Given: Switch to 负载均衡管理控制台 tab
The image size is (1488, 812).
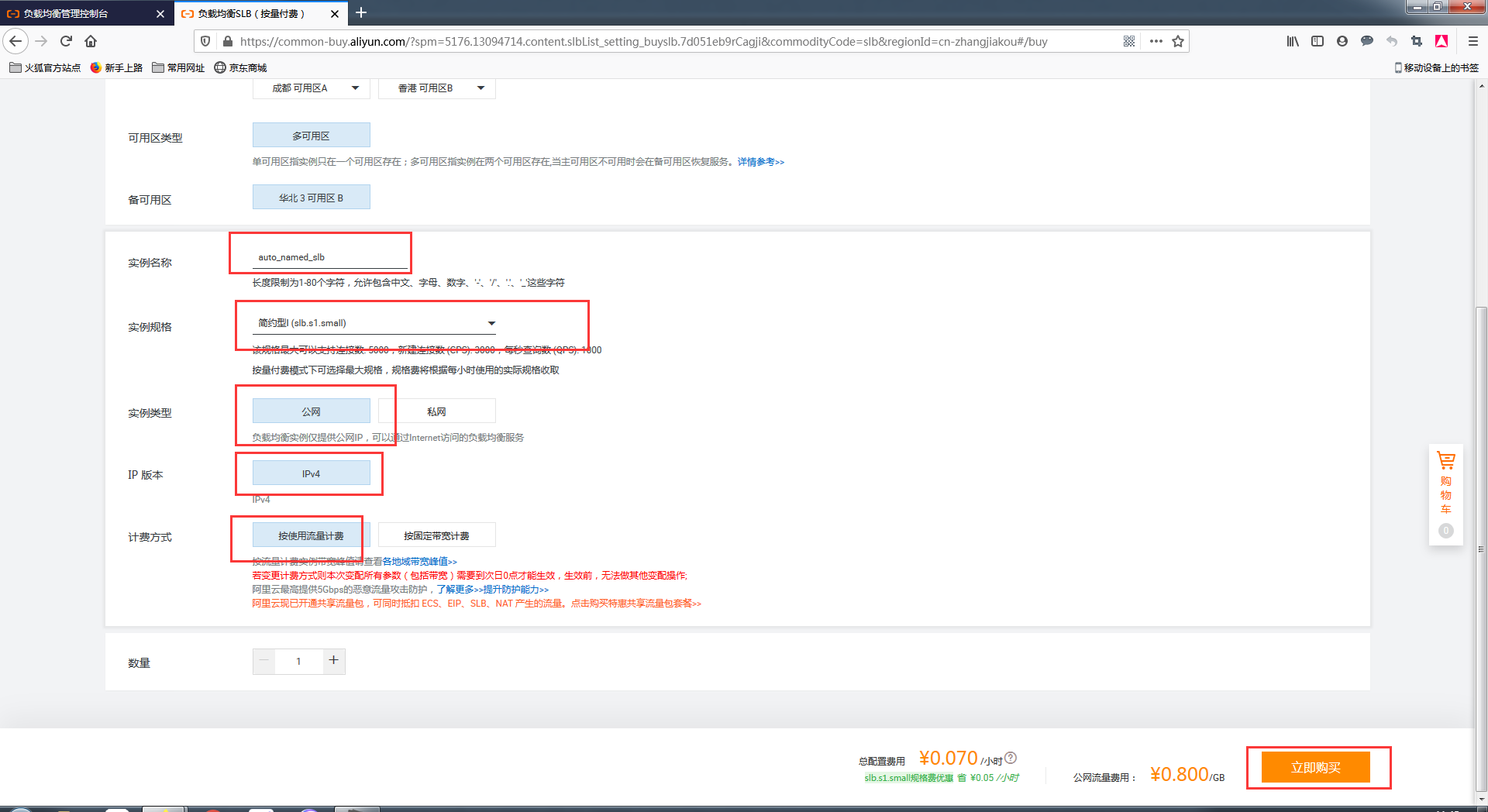Looking at the screenshot, I should click(85, 13).
